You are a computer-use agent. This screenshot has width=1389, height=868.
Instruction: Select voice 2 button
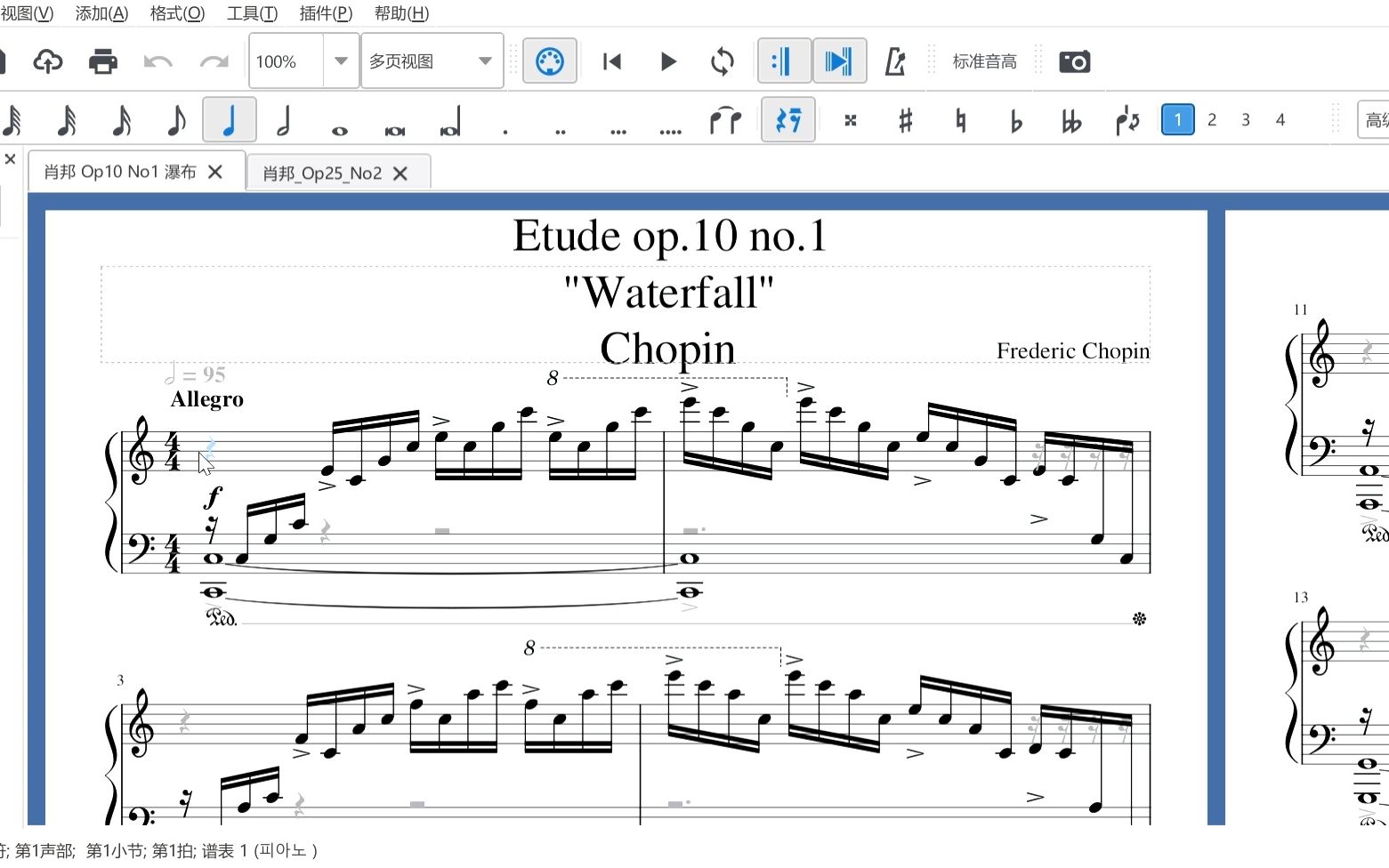pyautogui.click(x=1212, y=119)
